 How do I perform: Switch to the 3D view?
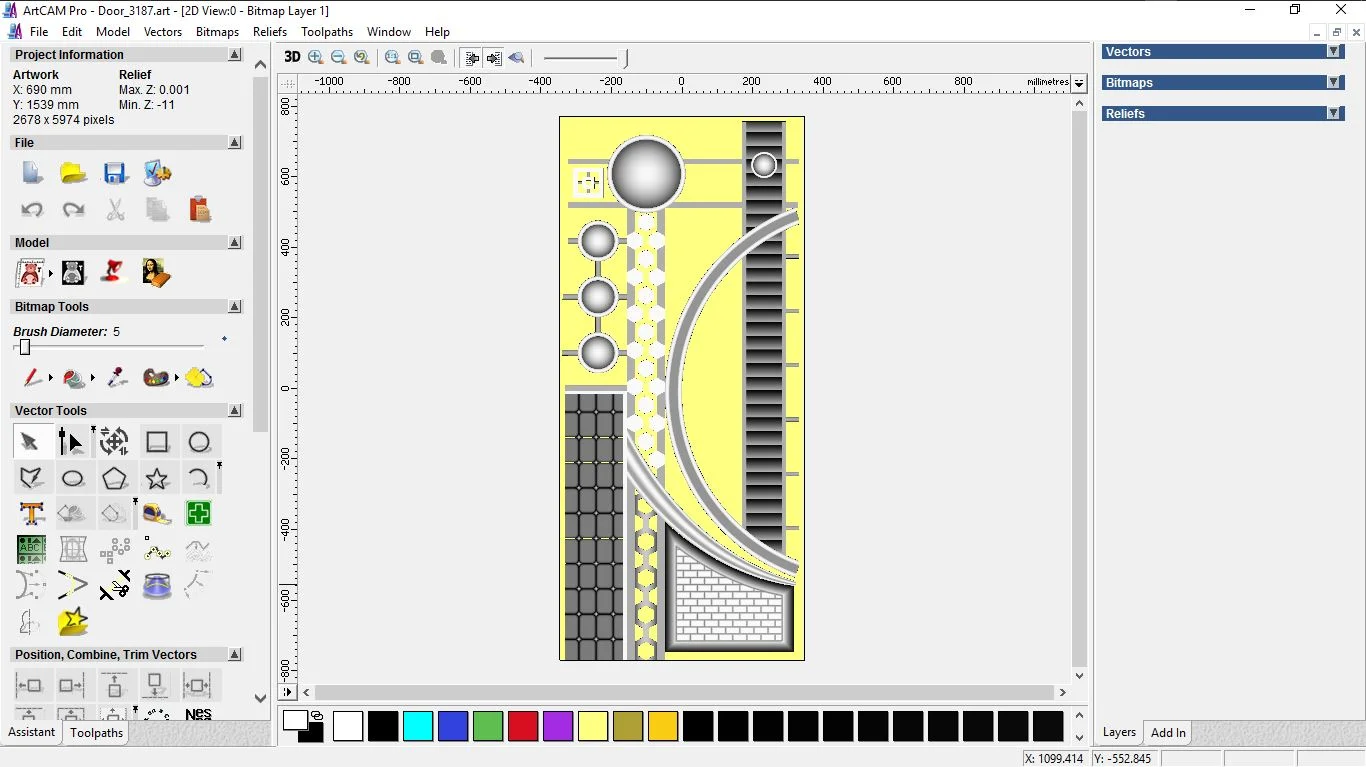point(292,58)
